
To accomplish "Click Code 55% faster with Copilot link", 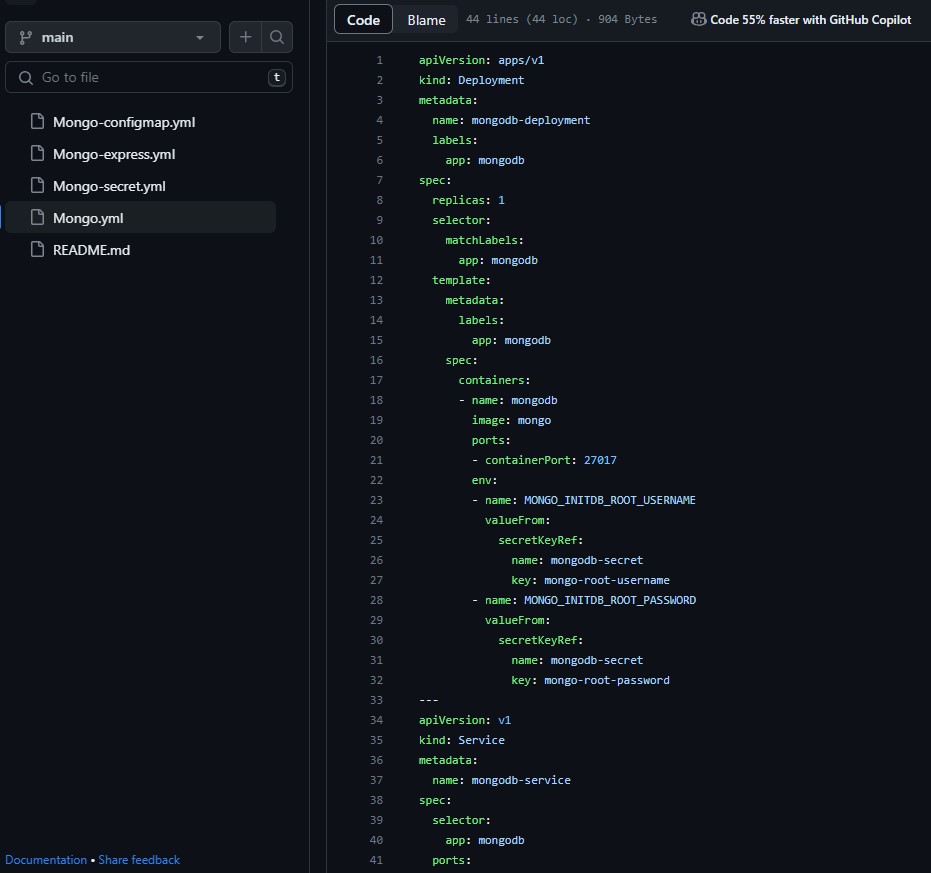I will 810,20.
